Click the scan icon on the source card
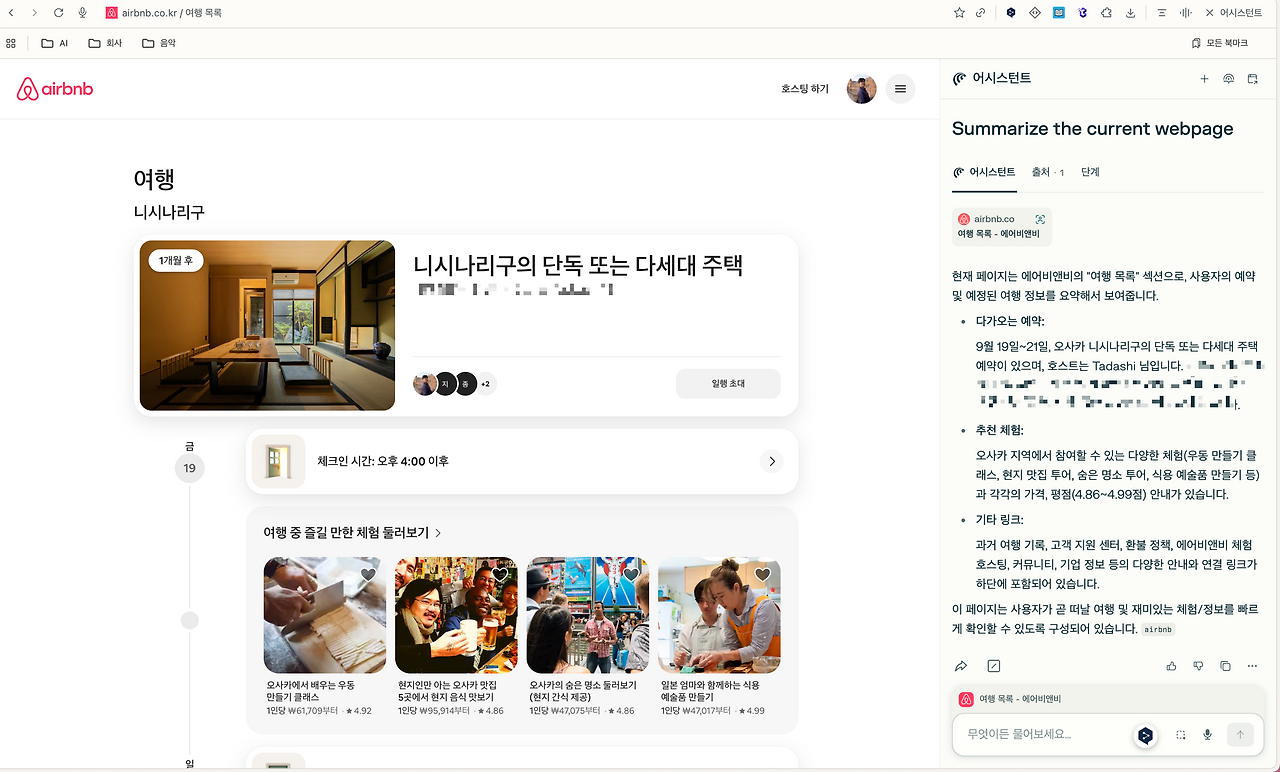 click(x=1040, y=219)
